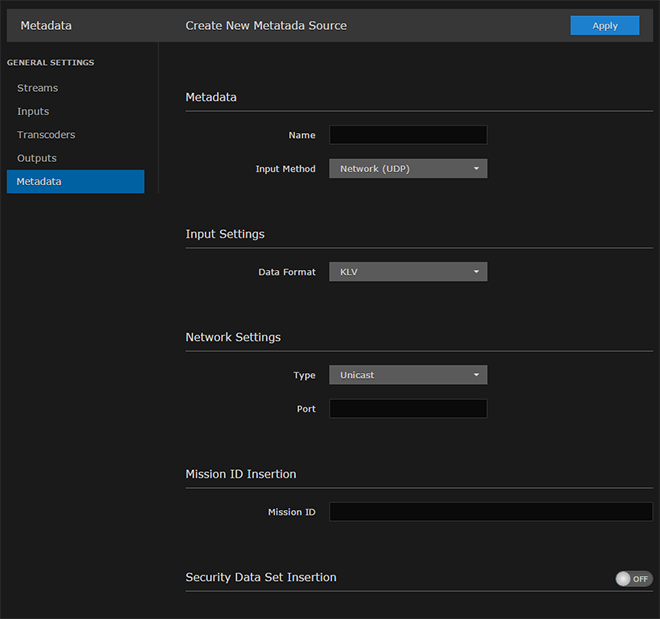The height and width of the screenshot is (619, 660).
Task: Focus the Name text field
Action: pyautogui.click(x=408, y=135)
